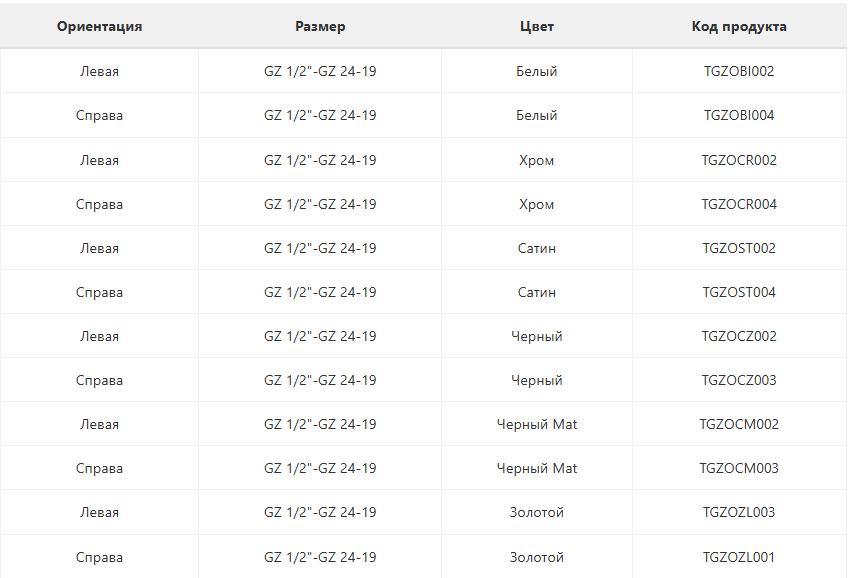Click the Размер column header

tap(320, 27)
